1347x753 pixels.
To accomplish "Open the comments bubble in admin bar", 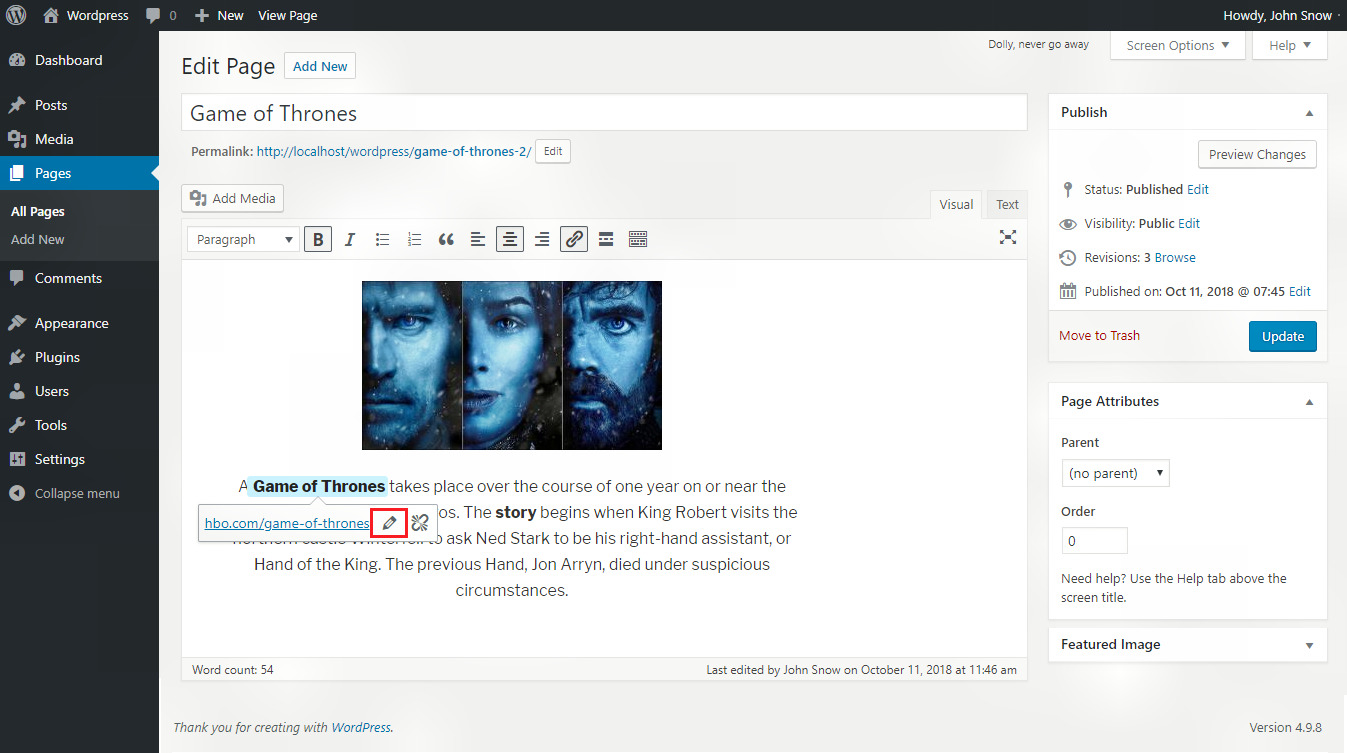I will (161, 15).
